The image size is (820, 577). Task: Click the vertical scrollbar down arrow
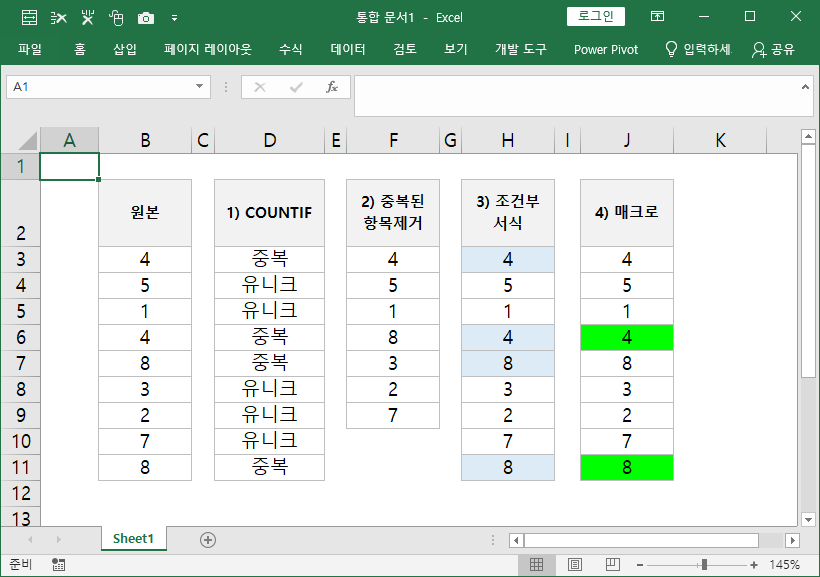(808, 519)
